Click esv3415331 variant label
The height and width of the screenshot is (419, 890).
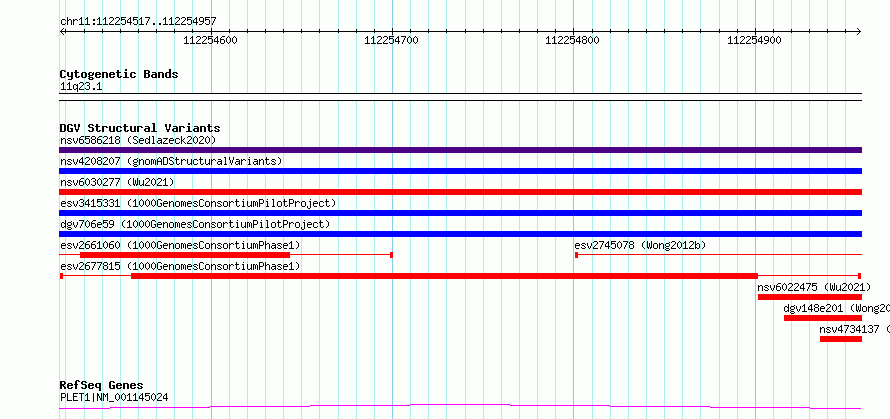[x=198, y=203]
